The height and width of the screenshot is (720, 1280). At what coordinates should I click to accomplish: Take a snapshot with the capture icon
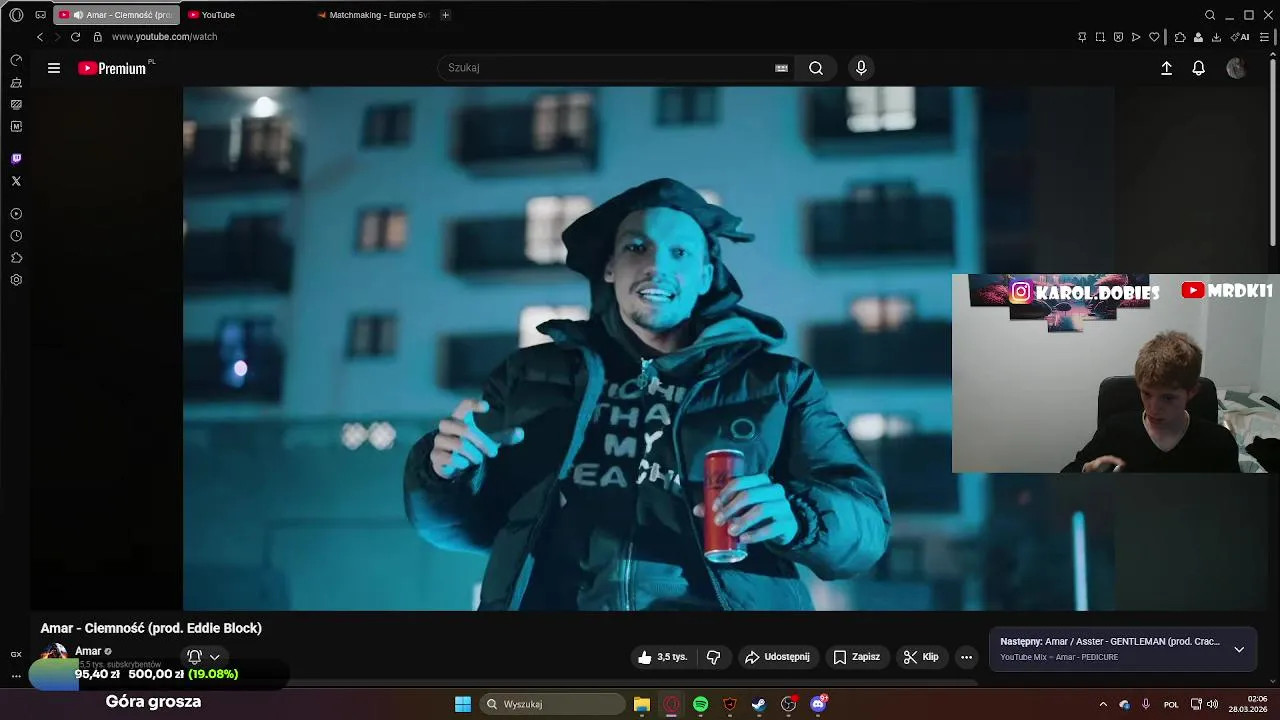(x=1100, y=37)
